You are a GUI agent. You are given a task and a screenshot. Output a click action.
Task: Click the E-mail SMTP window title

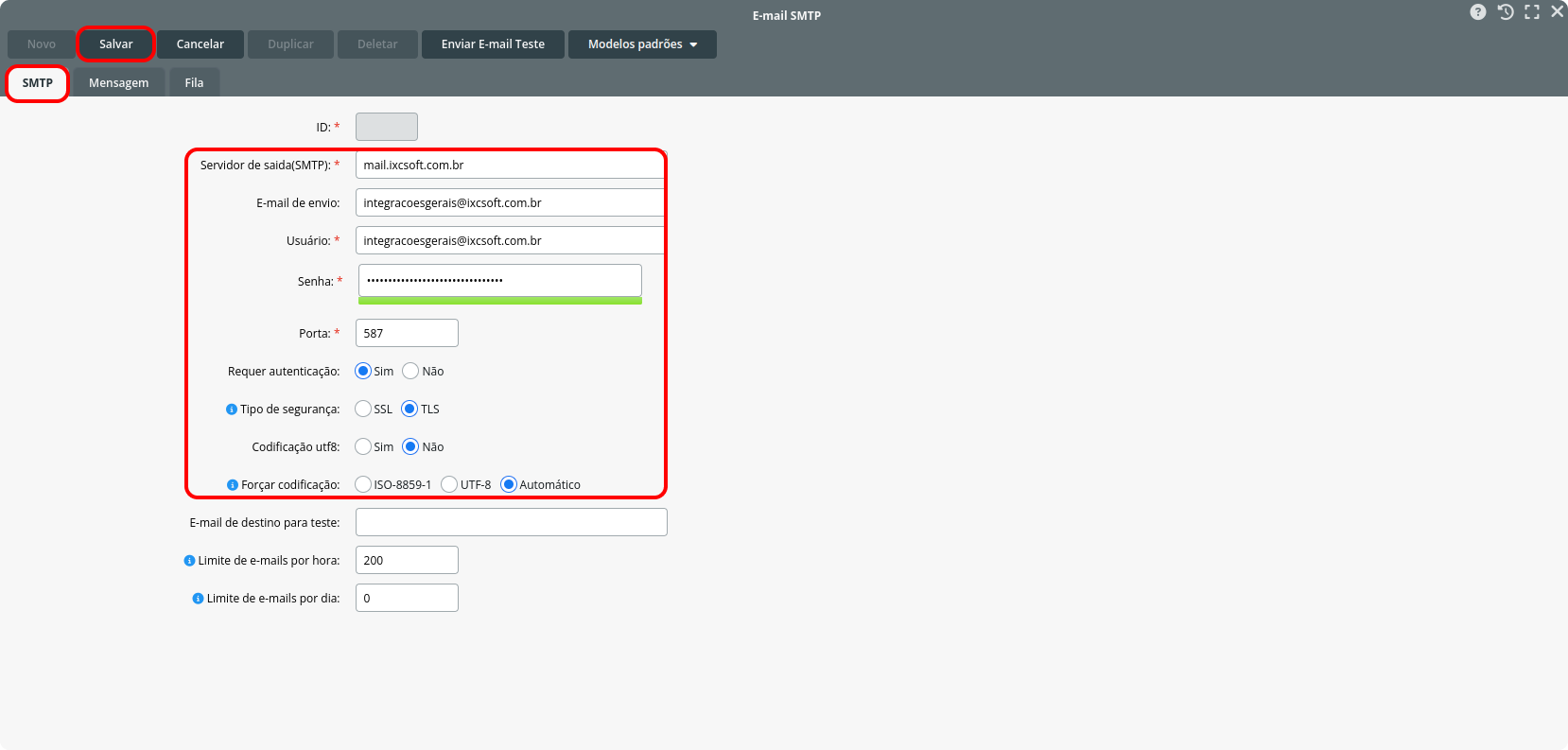tap(787, 16)
